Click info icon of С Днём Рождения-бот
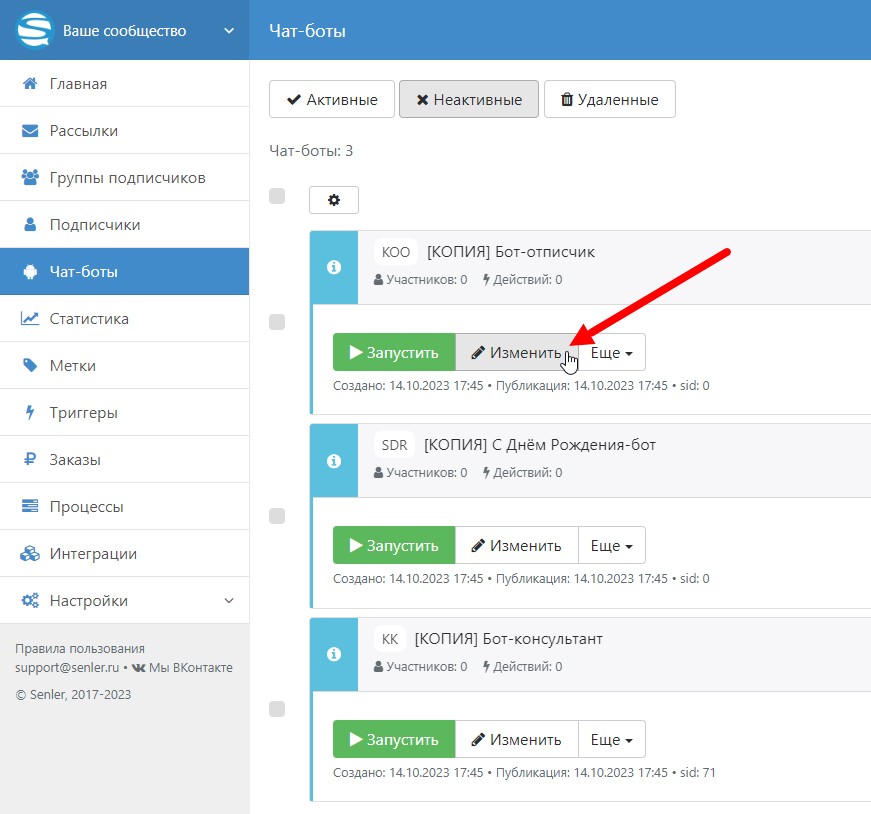This screenshot has height=814, width=871. point(334,461)
